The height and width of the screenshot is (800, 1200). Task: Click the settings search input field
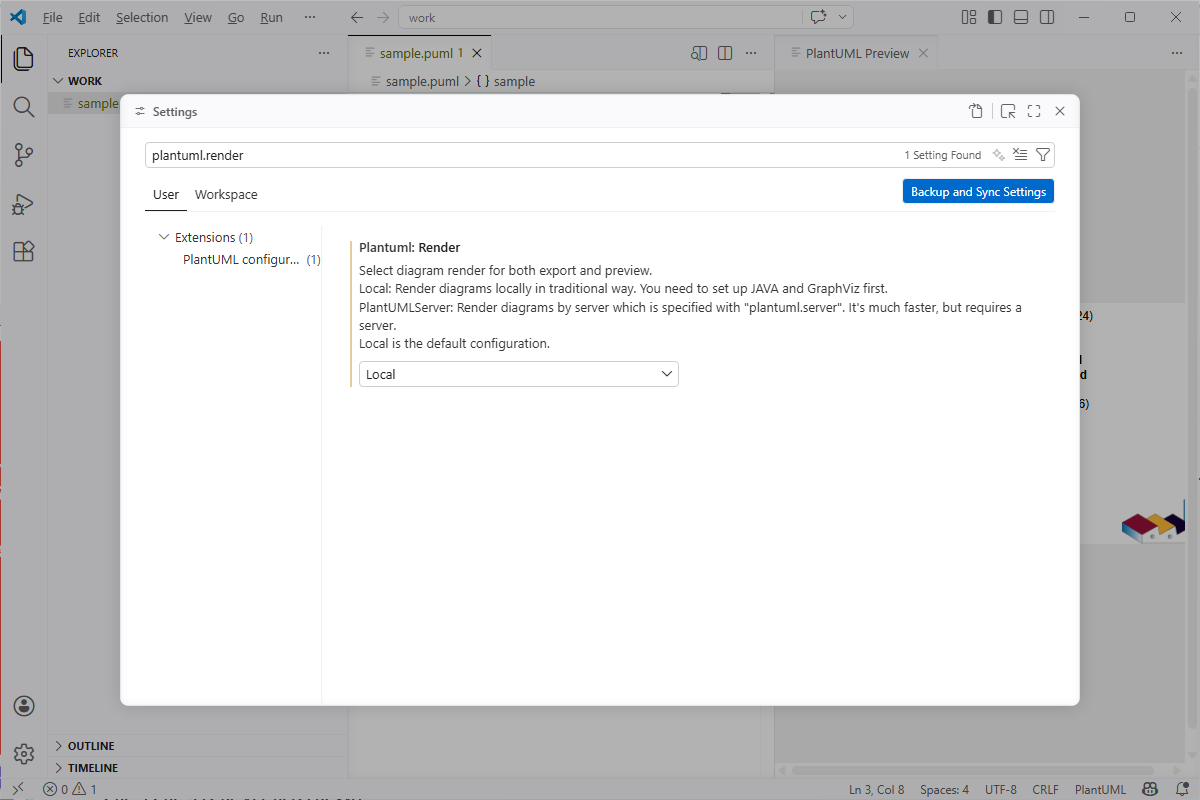point(520,155)
